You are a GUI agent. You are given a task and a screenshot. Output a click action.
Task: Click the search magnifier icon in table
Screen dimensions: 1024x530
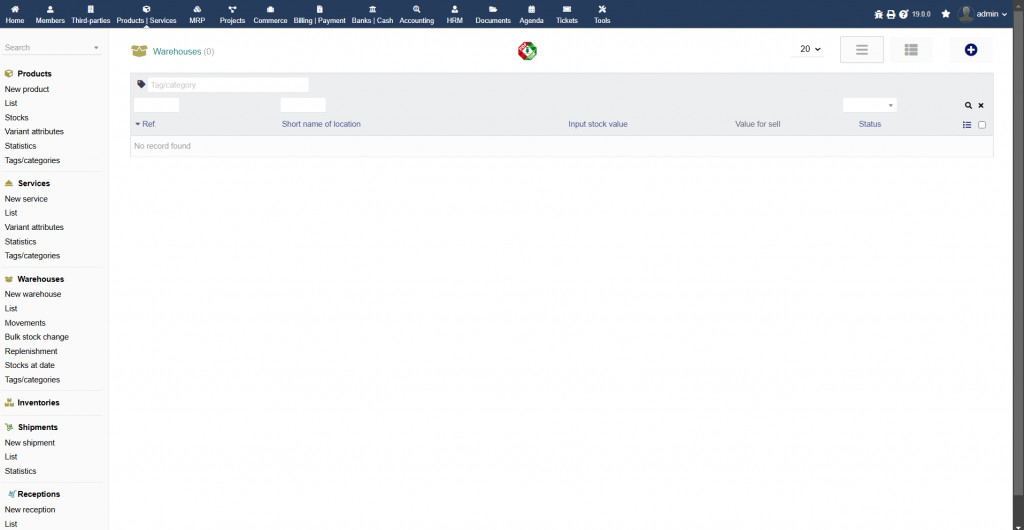pyautogui.click(x=968, y=105)
